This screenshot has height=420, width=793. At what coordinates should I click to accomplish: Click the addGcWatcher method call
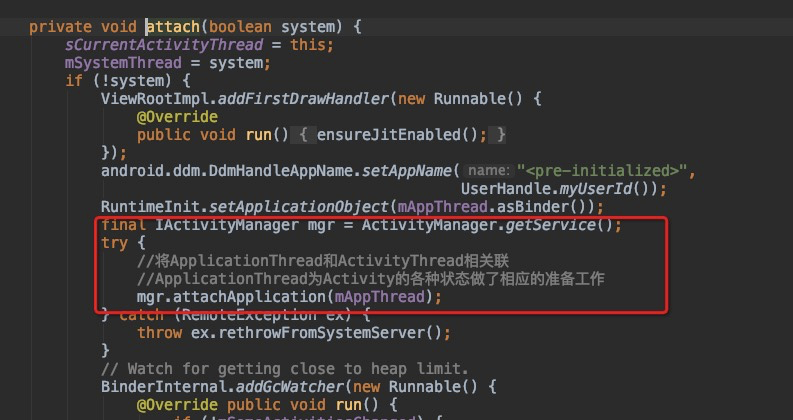pos(290,387)
